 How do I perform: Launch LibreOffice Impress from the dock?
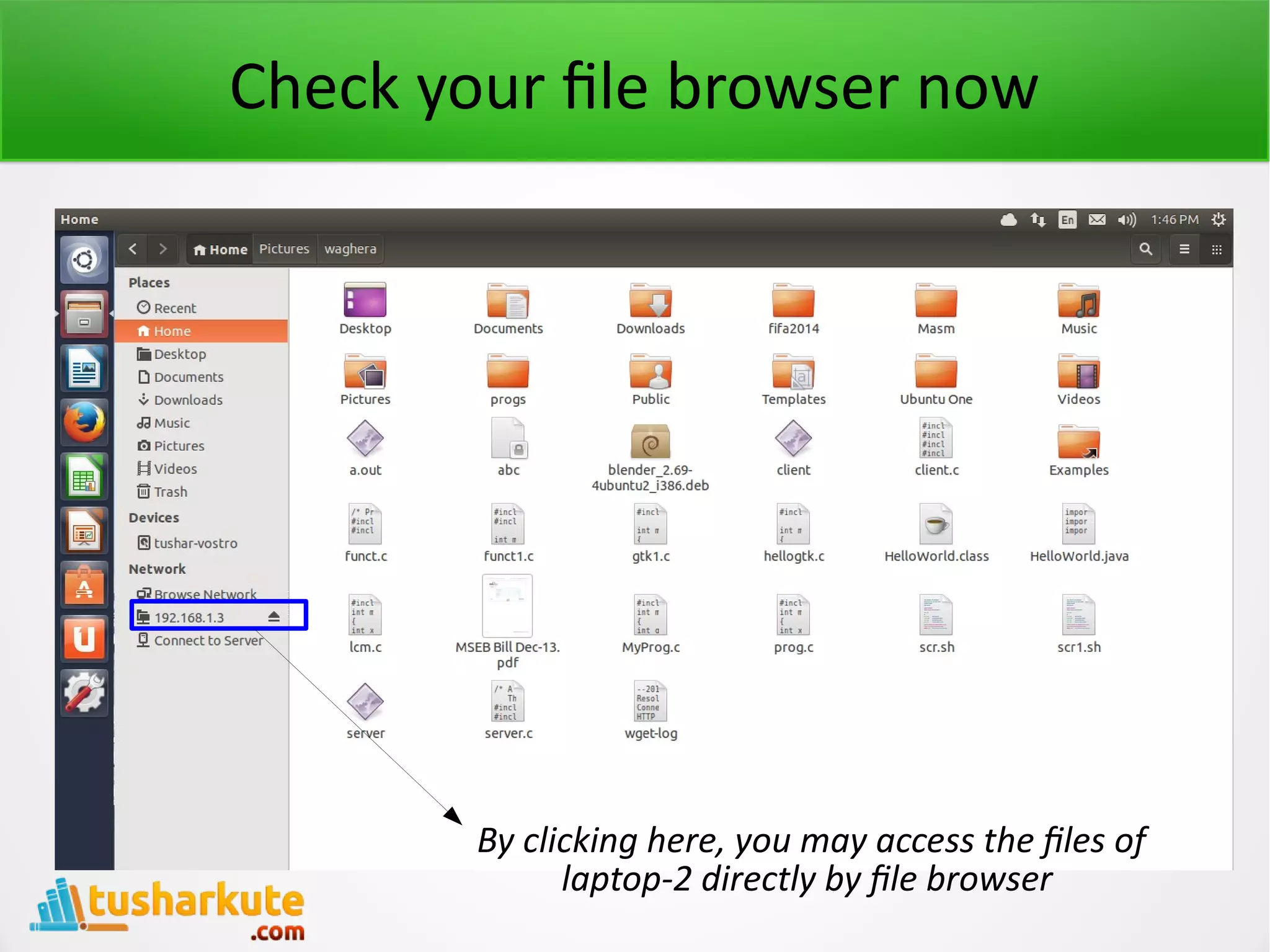click(84, 530)
